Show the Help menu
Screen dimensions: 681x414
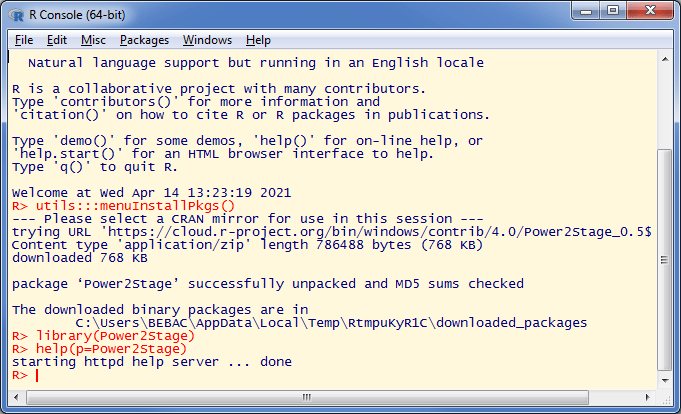click(x=258, y=40)
